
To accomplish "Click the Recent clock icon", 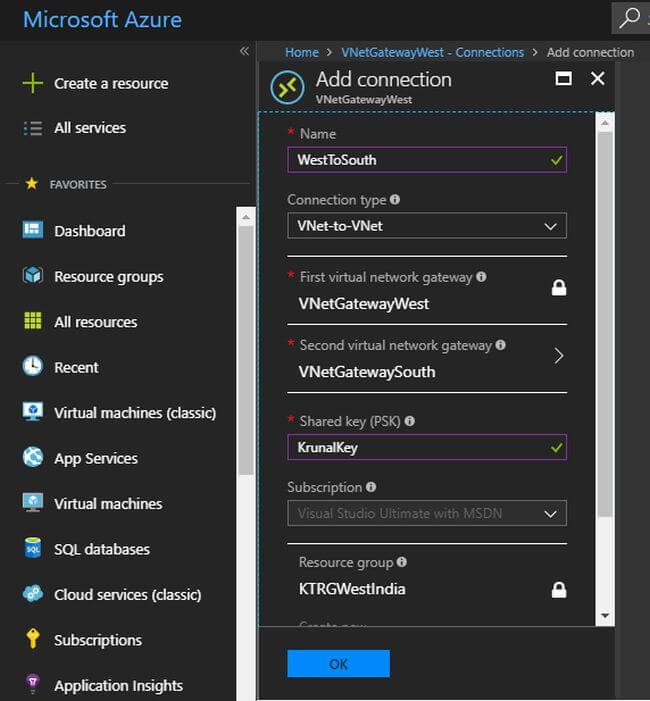I will click(33, 366).
